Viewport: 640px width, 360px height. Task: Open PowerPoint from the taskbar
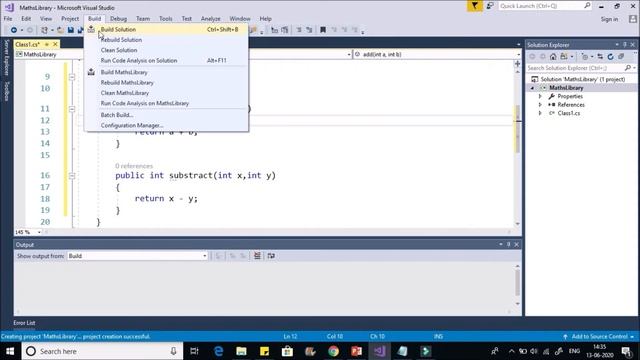pos(356,351)
